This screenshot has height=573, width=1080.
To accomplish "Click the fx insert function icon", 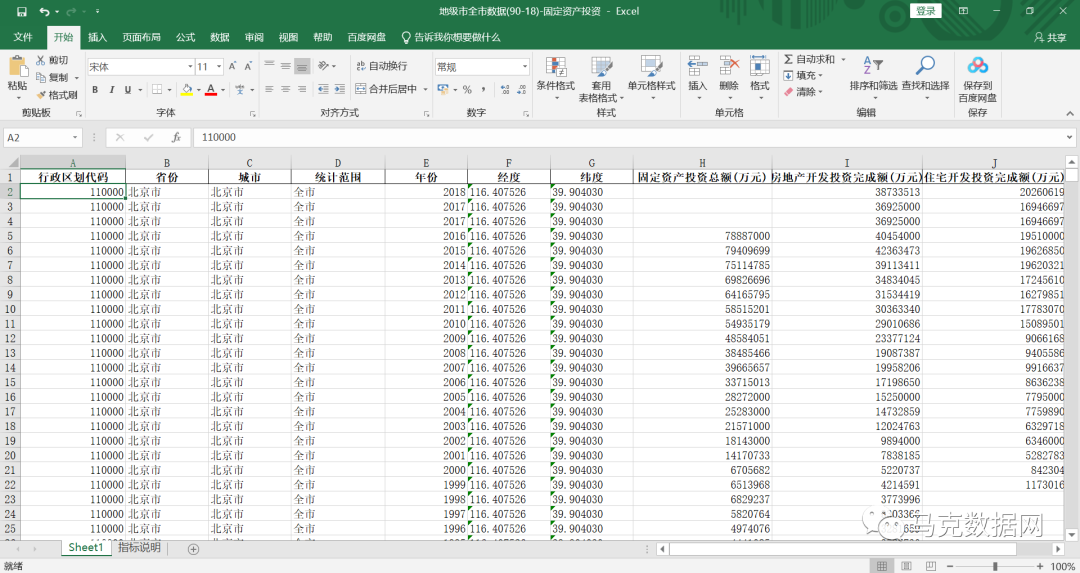I will click(176, 137).
